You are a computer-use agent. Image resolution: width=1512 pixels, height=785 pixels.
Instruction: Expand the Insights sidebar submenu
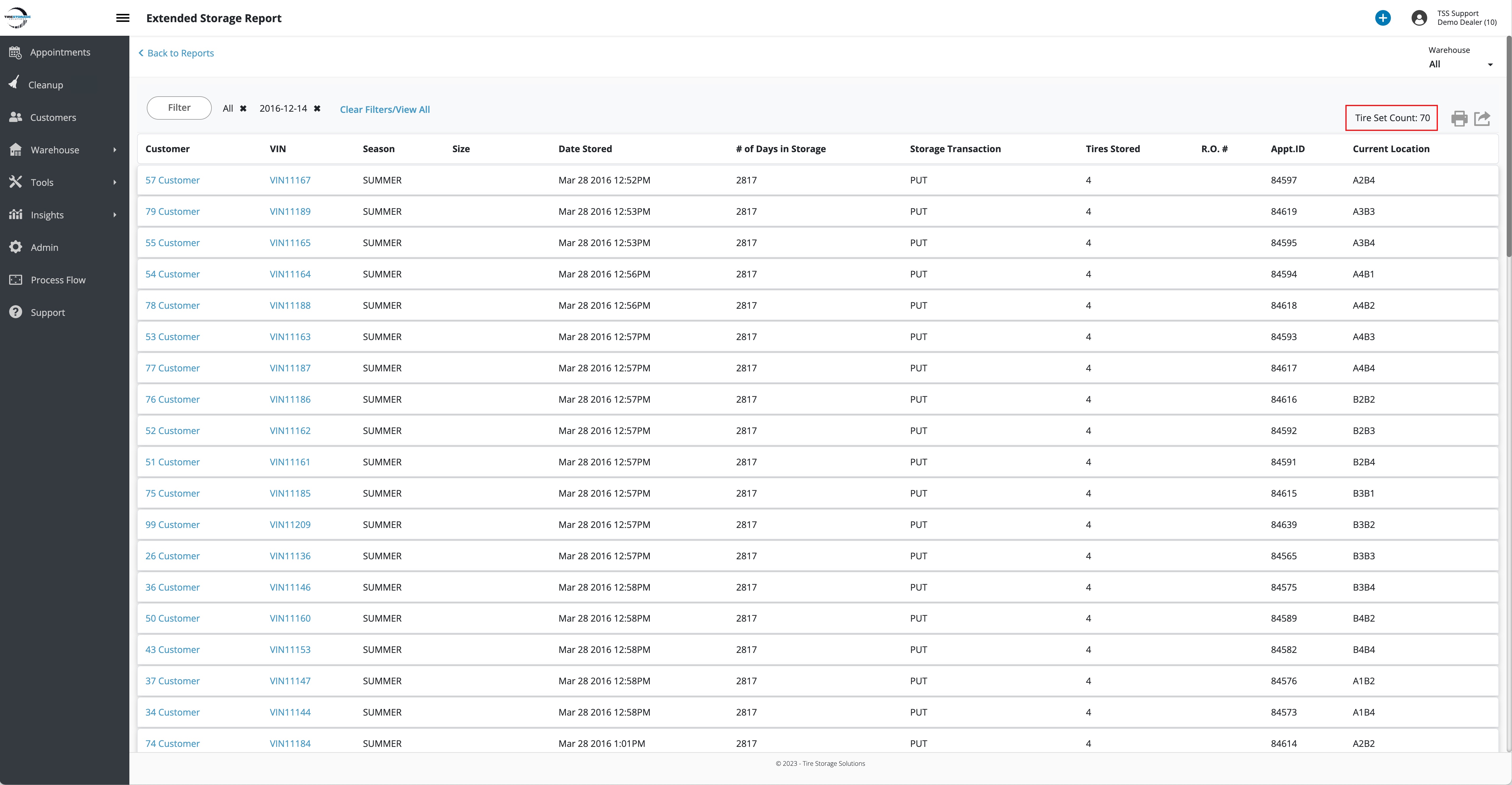pos(115,215)
